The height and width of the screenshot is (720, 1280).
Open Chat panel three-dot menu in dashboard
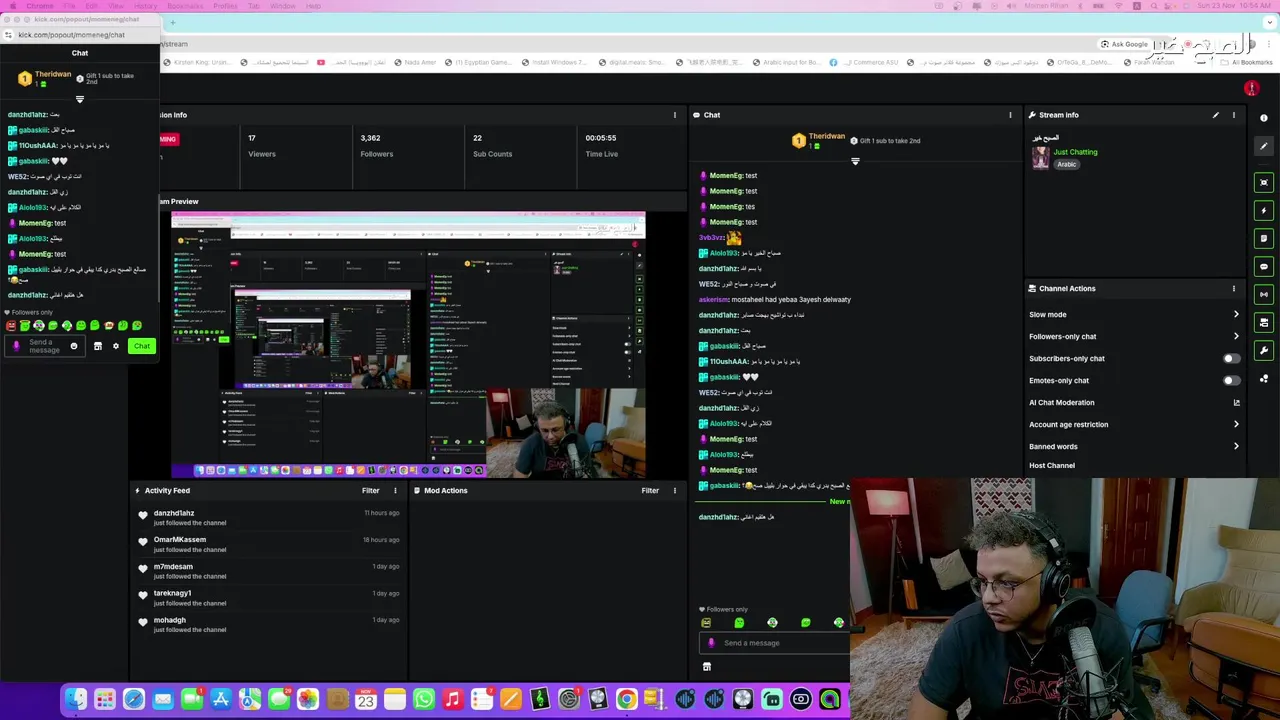1010,115
